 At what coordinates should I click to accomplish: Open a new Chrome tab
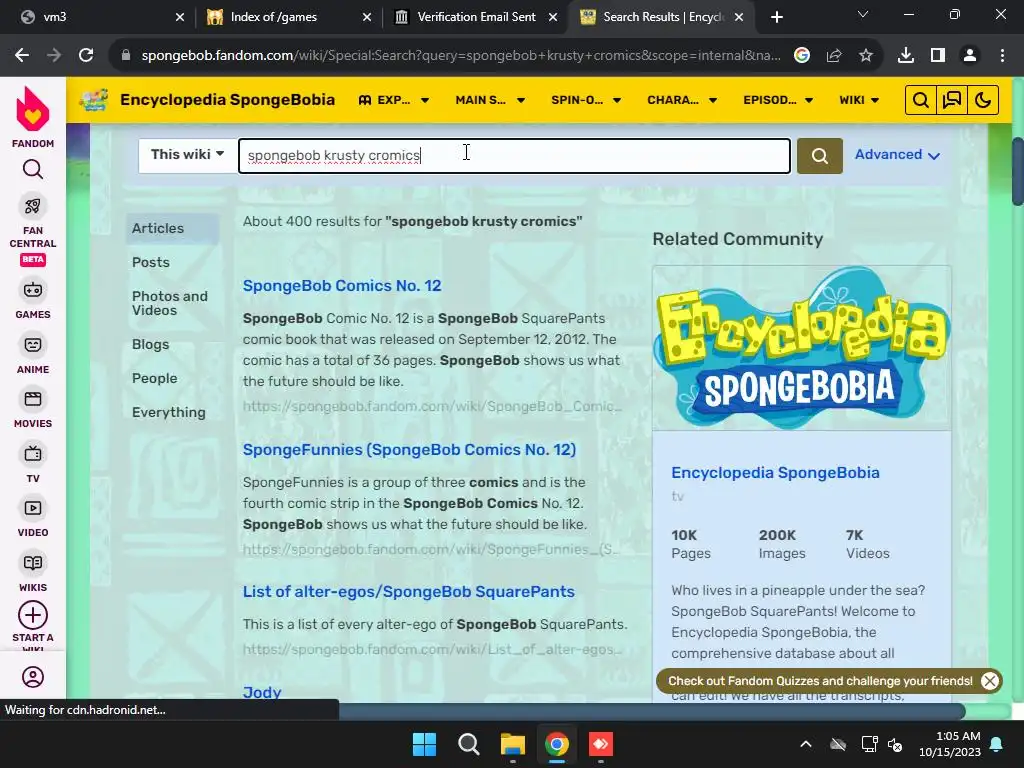(x=776, y=17)
